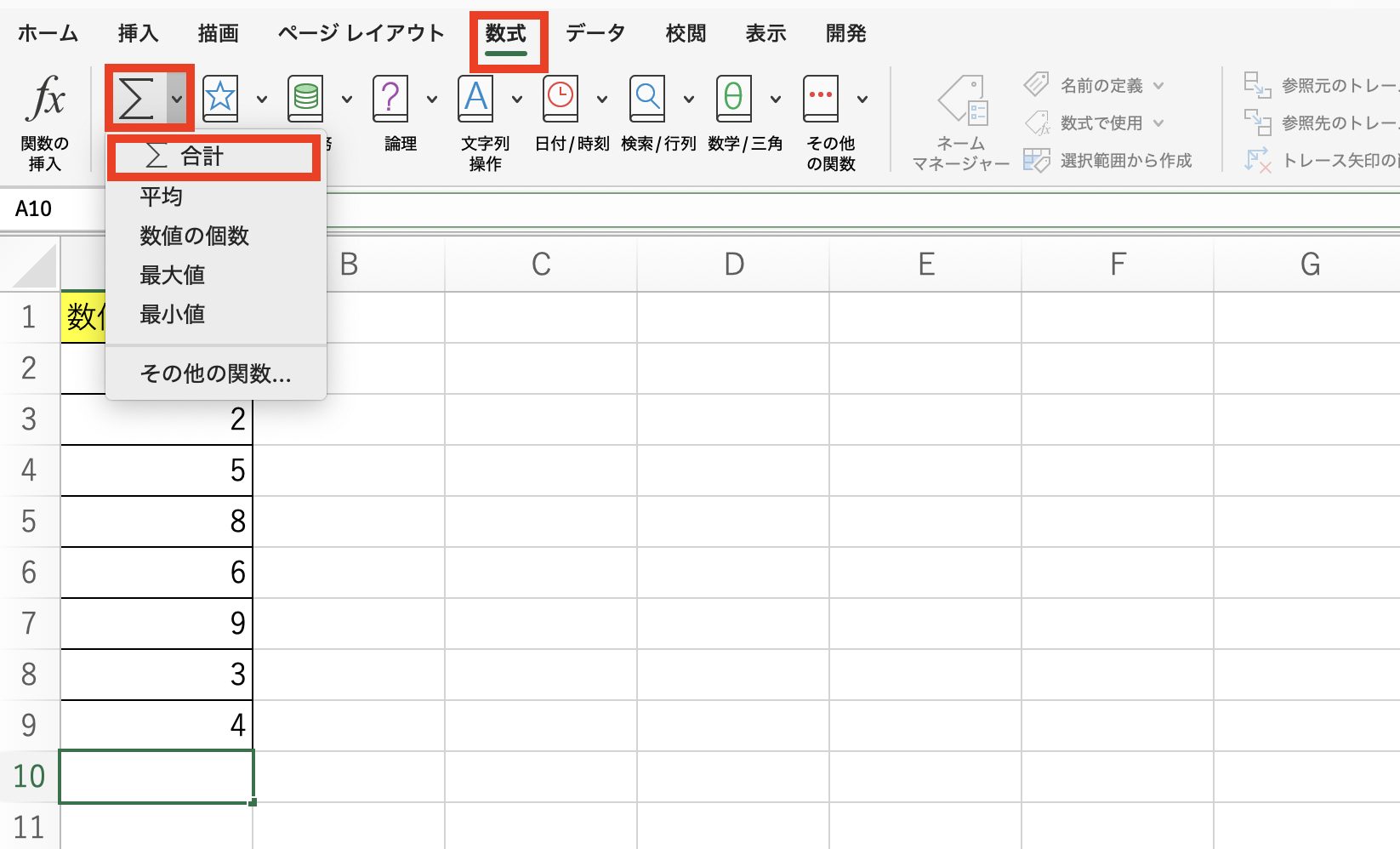Click その他の関数... menu entry
The height and width of the screenshot is (849, 1400).
(x=215, y=373)
